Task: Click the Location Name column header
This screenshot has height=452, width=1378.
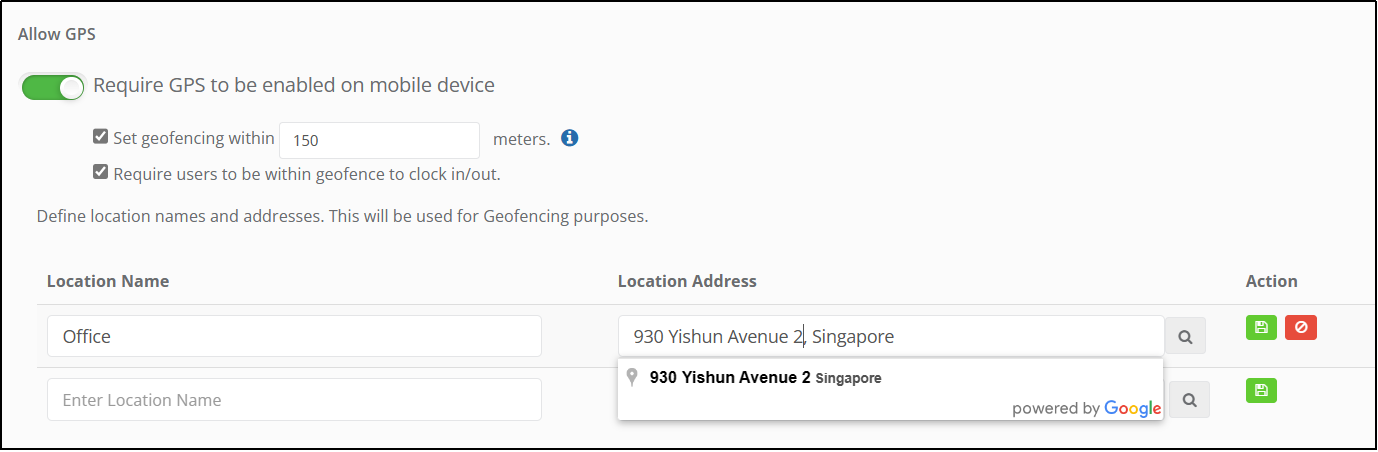Action: coord(108,281)
